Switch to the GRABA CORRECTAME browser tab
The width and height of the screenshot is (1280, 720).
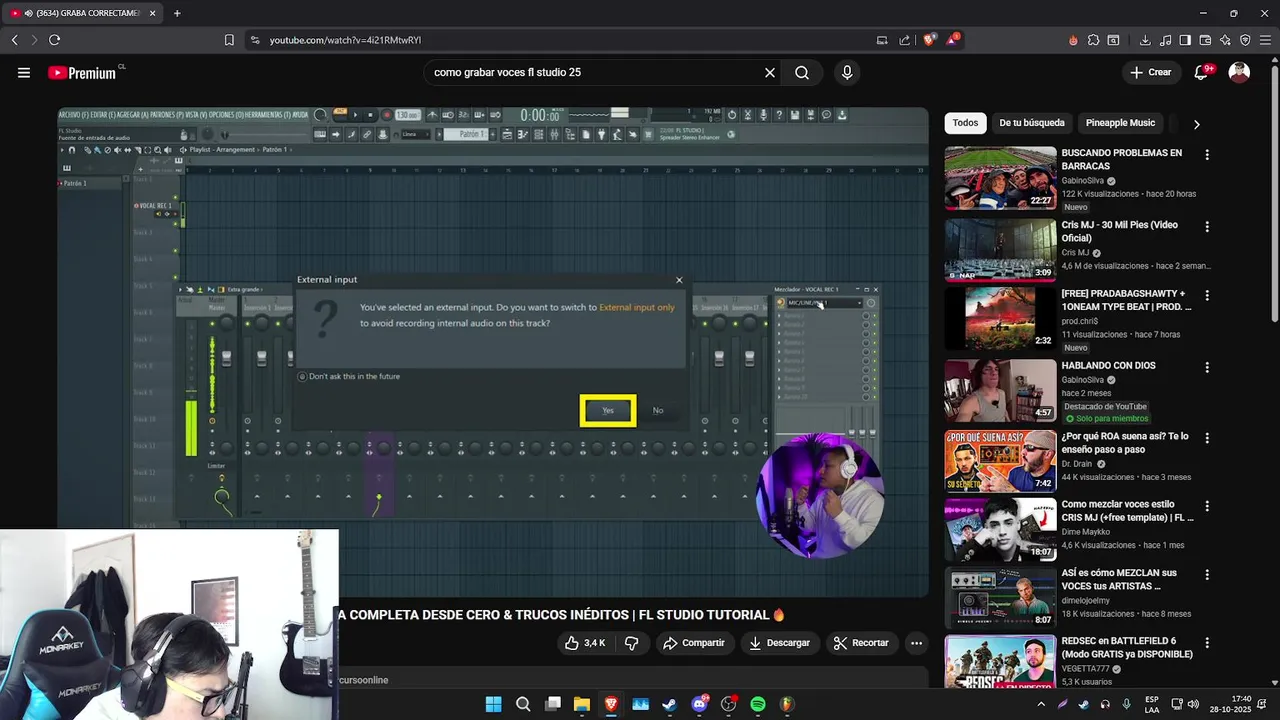click(82, 13)
